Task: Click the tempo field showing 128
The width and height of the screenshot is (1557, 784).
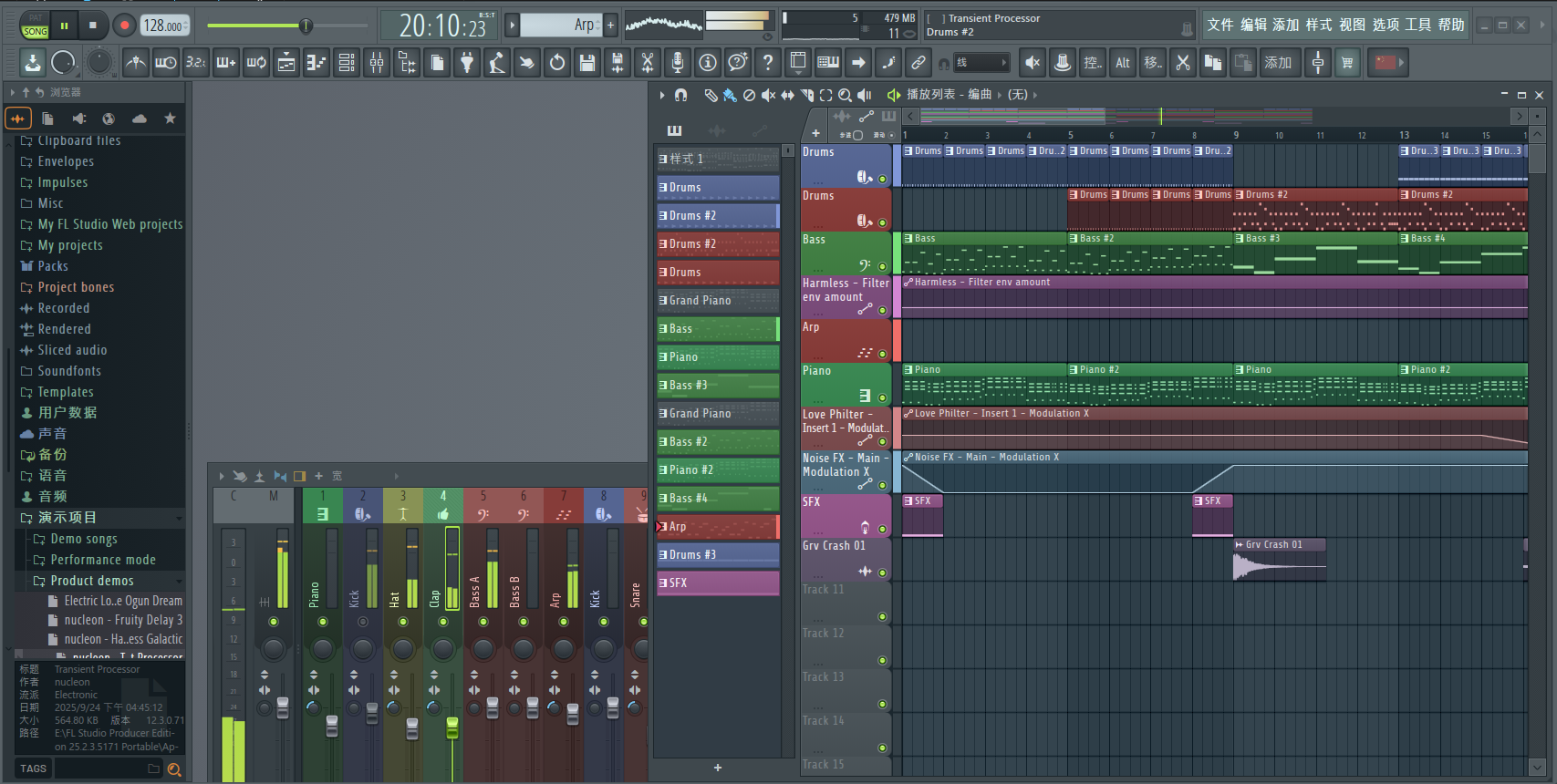Action: [164, 26]
